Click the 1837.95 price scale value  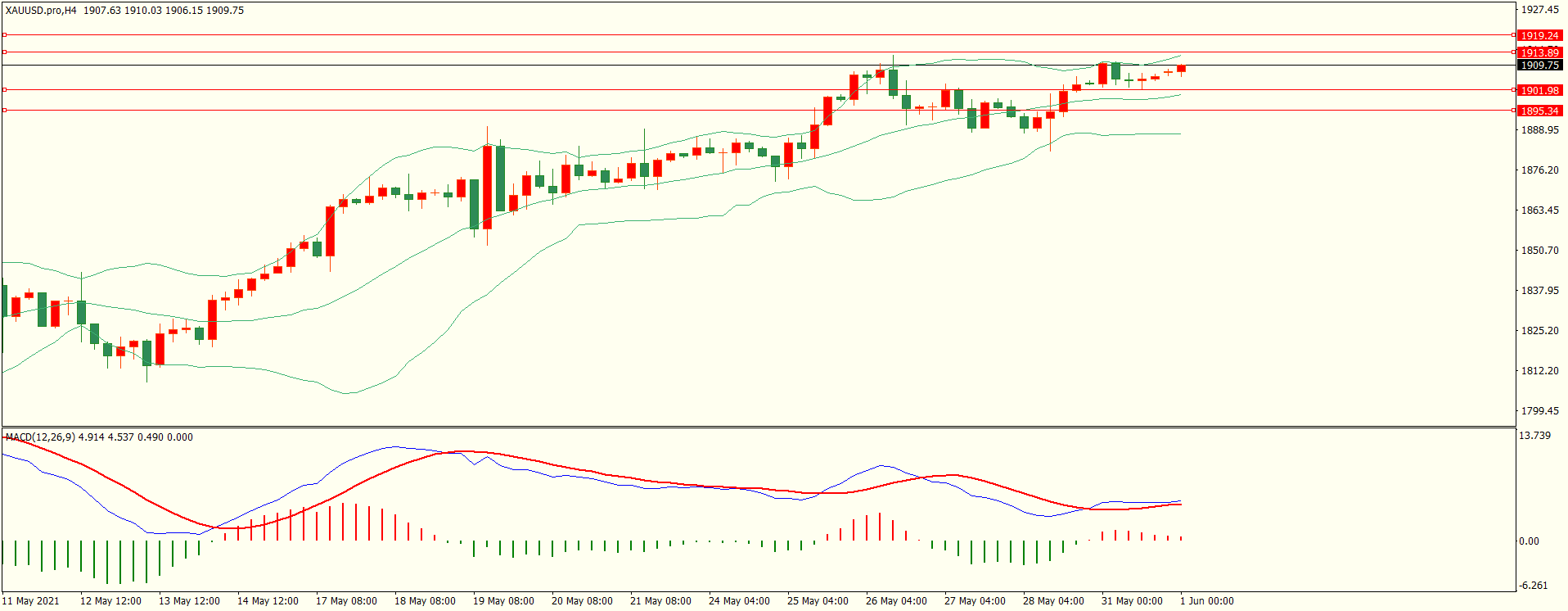coord(1539,291)
